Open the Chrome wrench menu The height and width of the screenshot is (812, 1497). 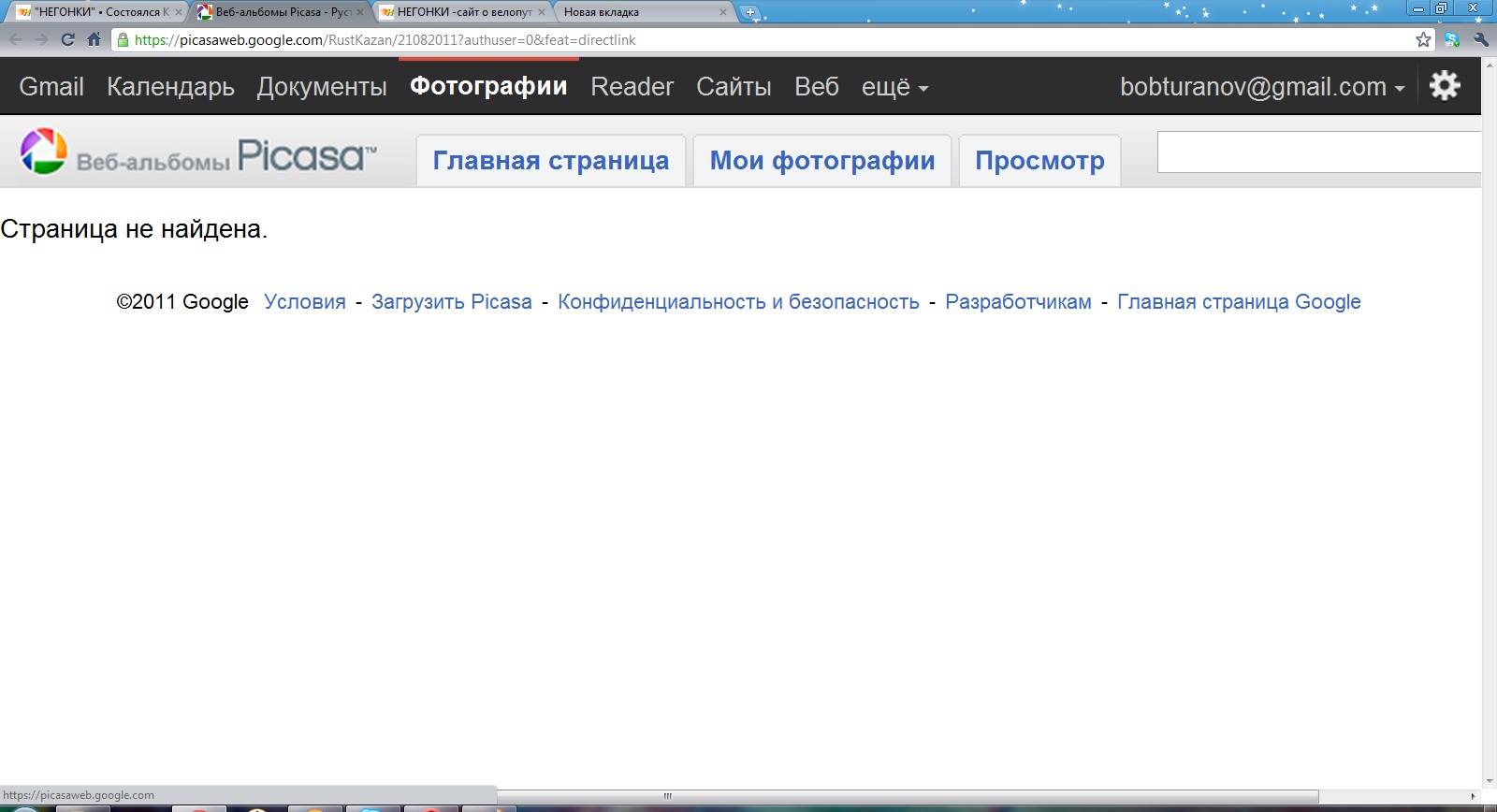click(1480, 39)
